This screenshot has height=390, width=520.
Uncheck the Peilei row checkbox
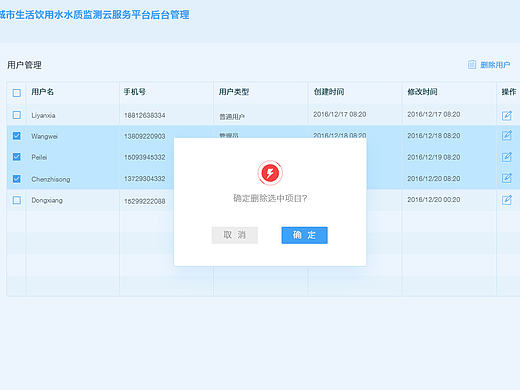(x=17, y=157)
